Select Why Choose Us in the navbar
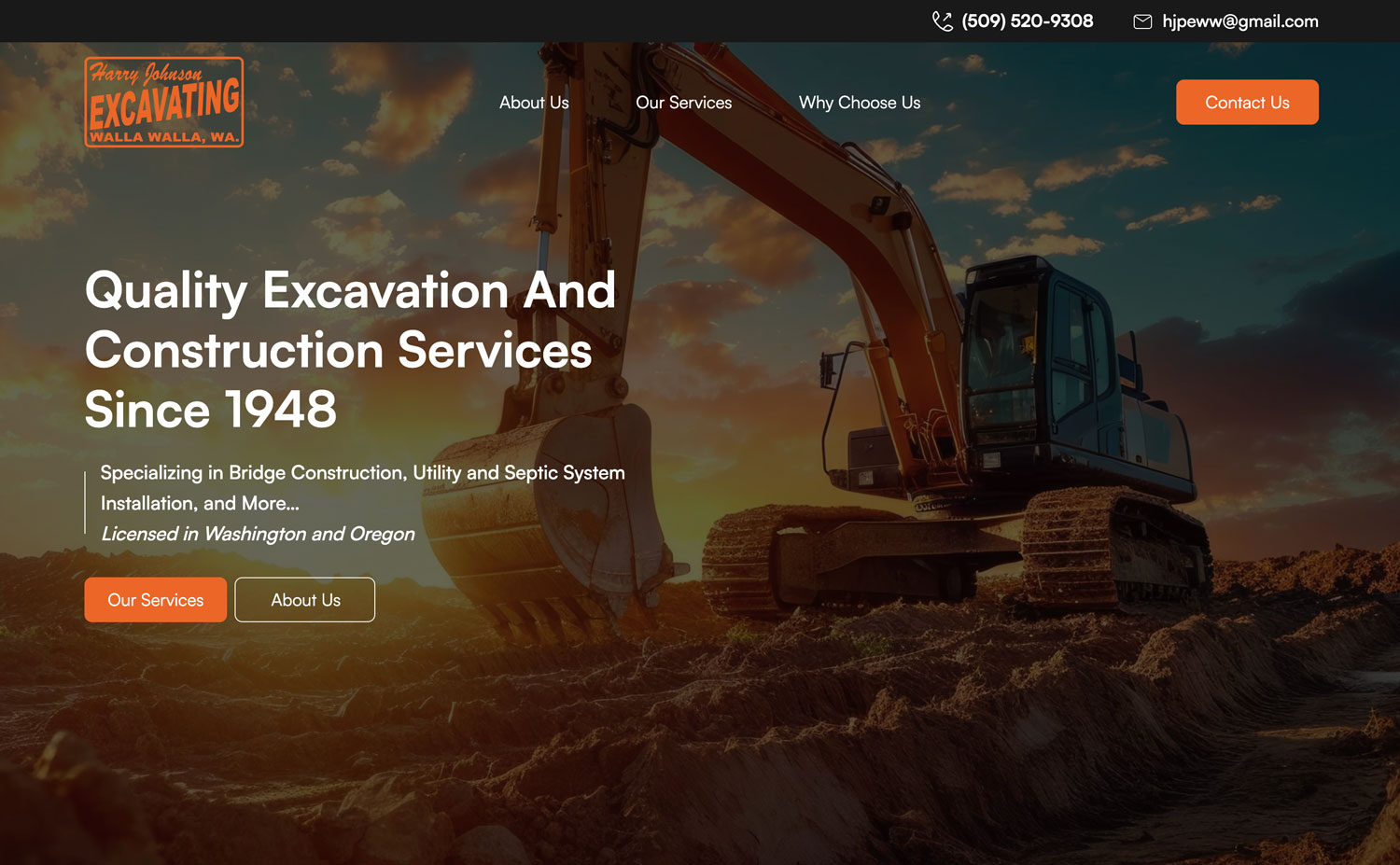This screenshot has height=865, width=1400. click(859, 103)
